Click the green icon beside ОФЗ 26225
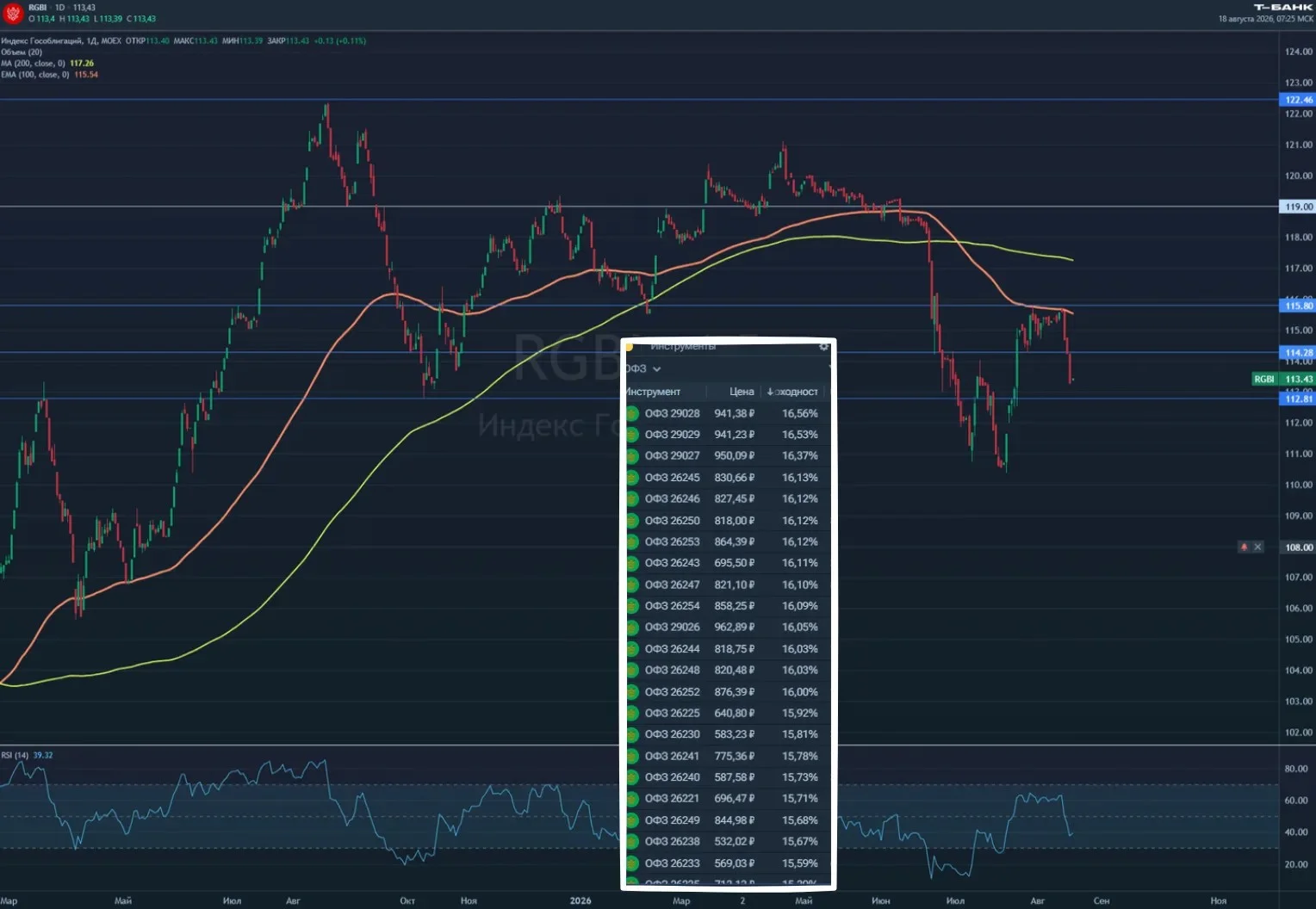 pos(632,714)
